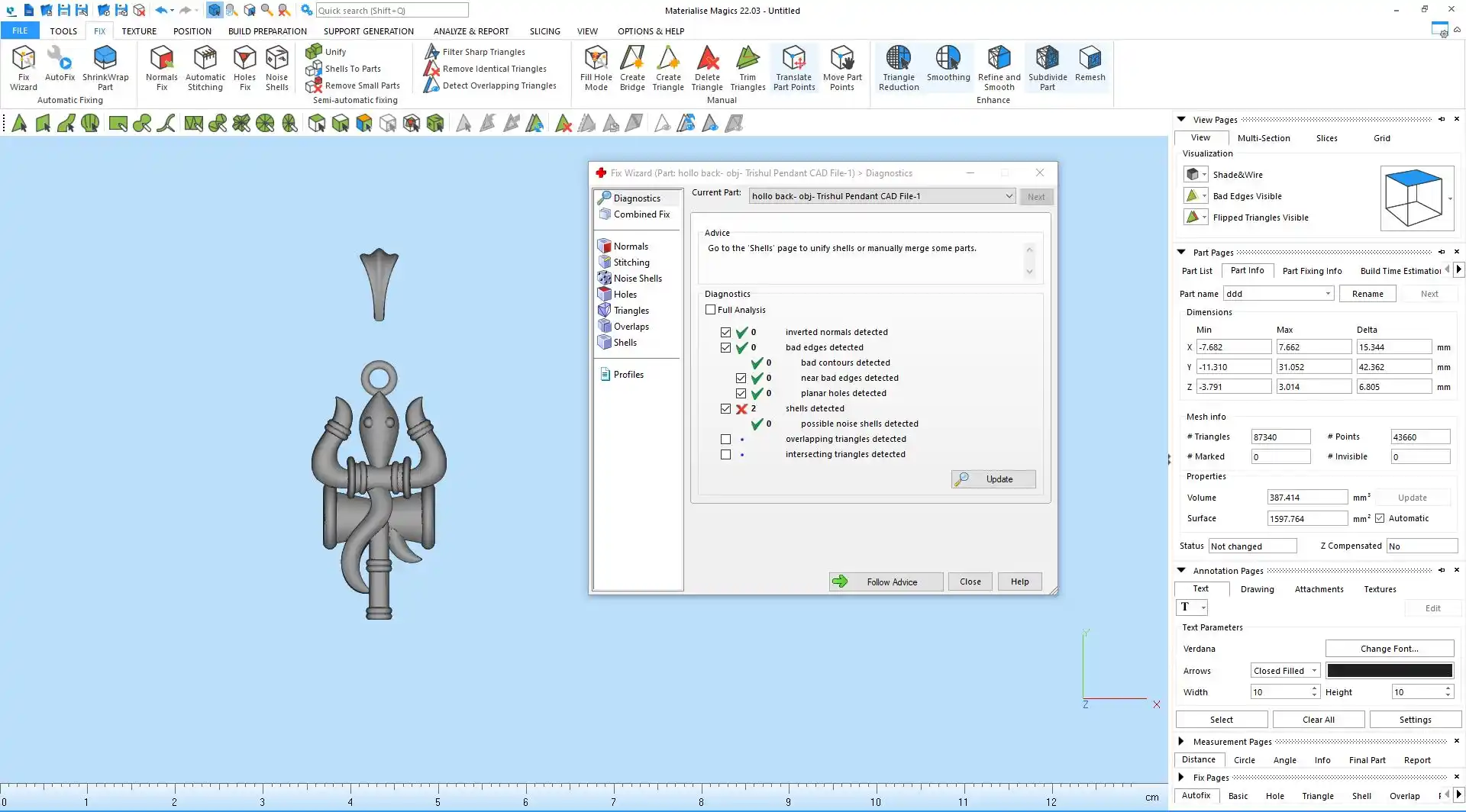Run the AutoFix tool
Viewport: 1466px width, 812px height.
coord(60,64)
